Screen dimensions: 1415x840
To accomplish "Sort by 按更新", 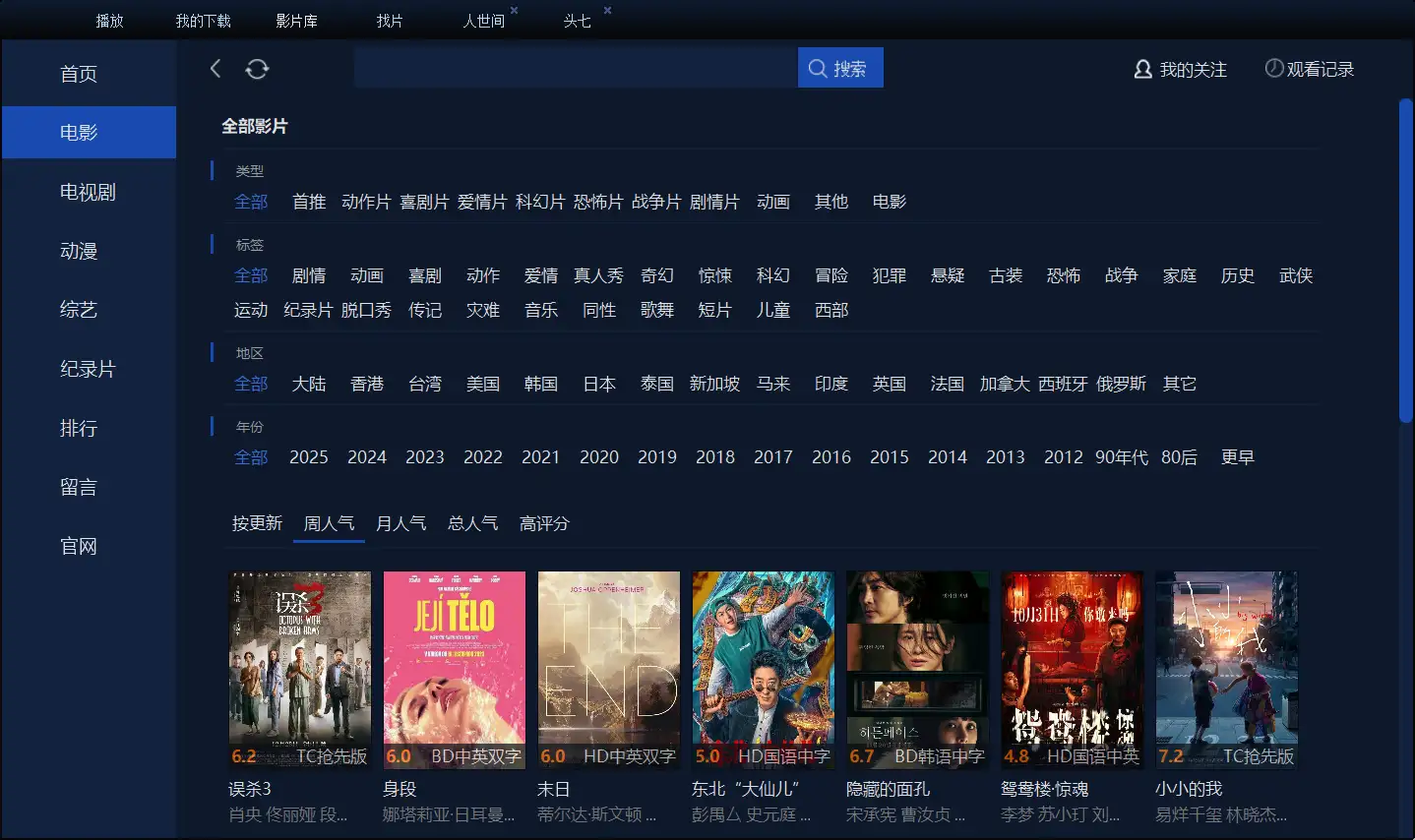I will coord(257,523).
